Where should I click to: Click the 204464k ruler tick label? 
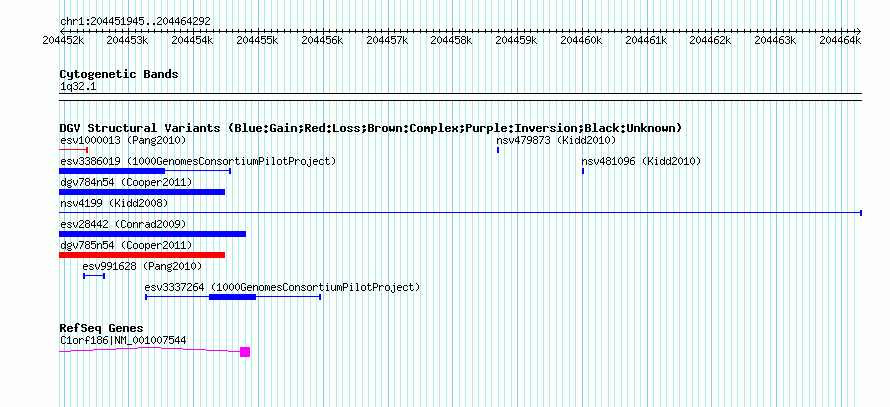click(841, 40)
